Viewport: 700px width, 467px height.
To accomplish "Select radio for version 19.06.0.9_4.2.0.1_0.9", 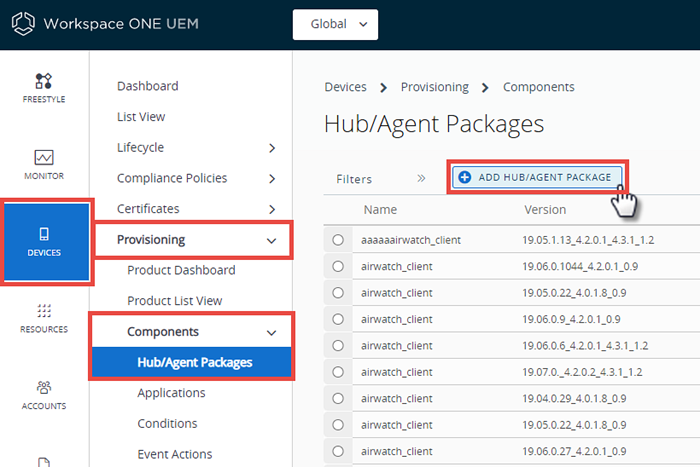I will pyautogui.click(x=338, y=319).
